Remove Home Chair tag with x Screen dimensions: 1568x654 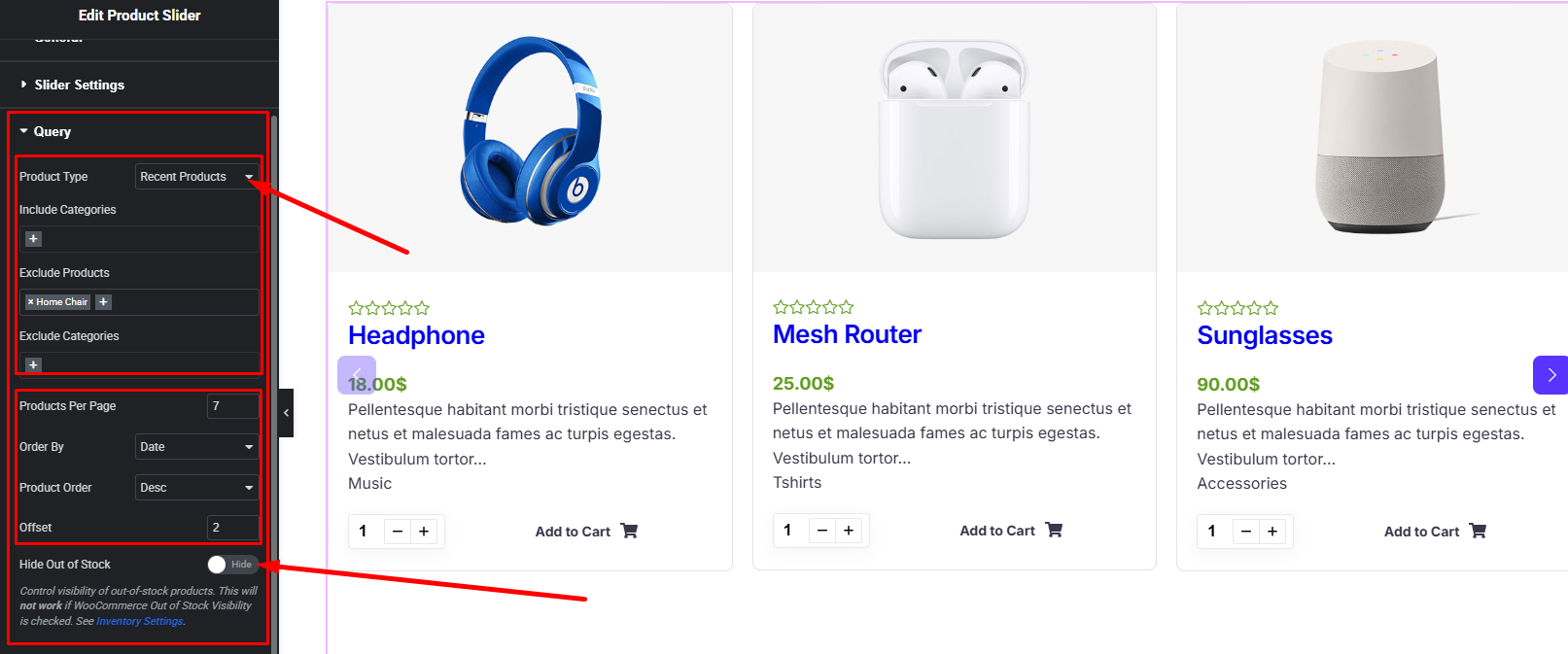(30, 302)
